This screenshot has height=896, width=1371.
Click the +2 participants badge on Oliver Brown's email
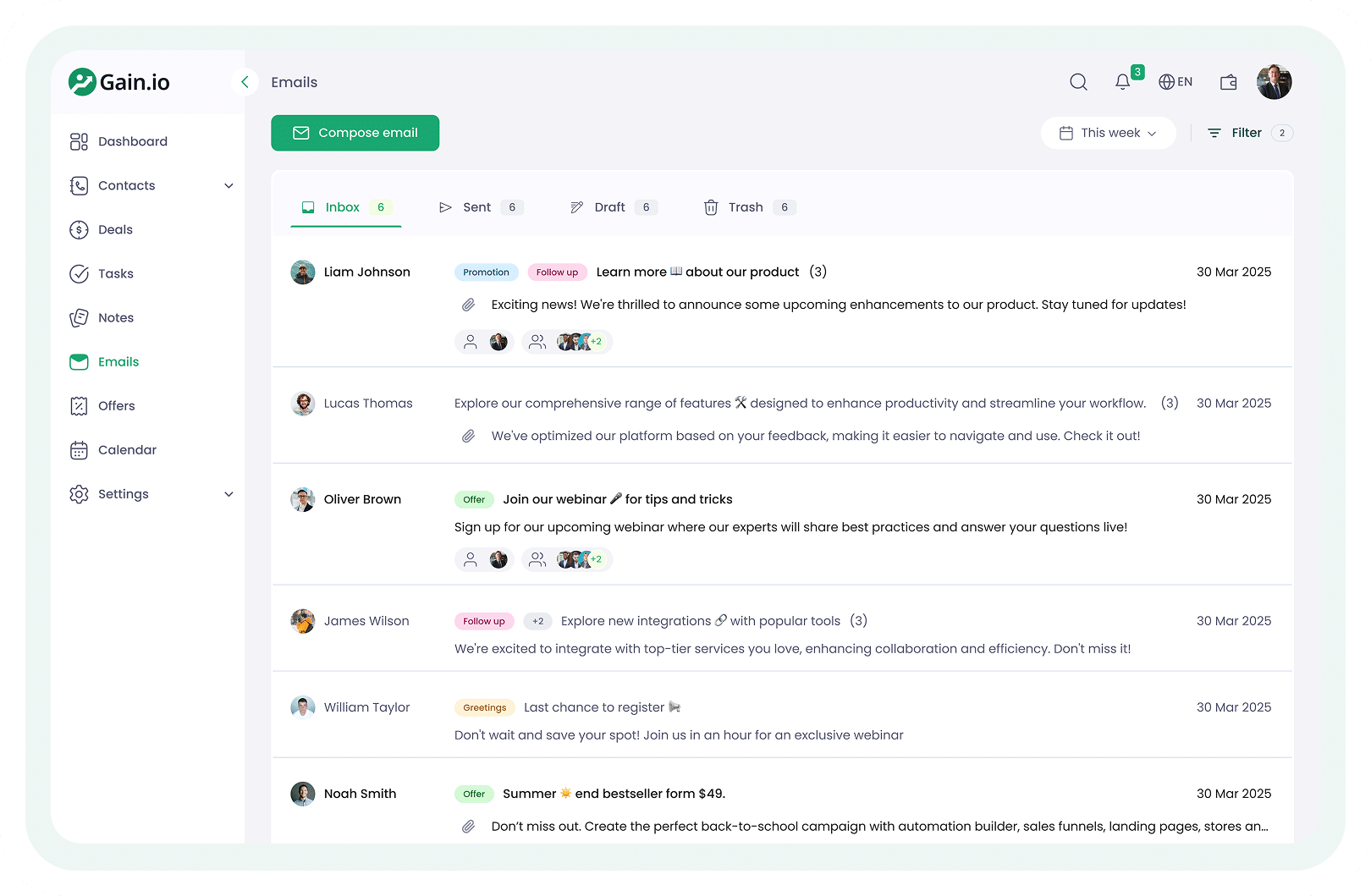tap(597, 559)
